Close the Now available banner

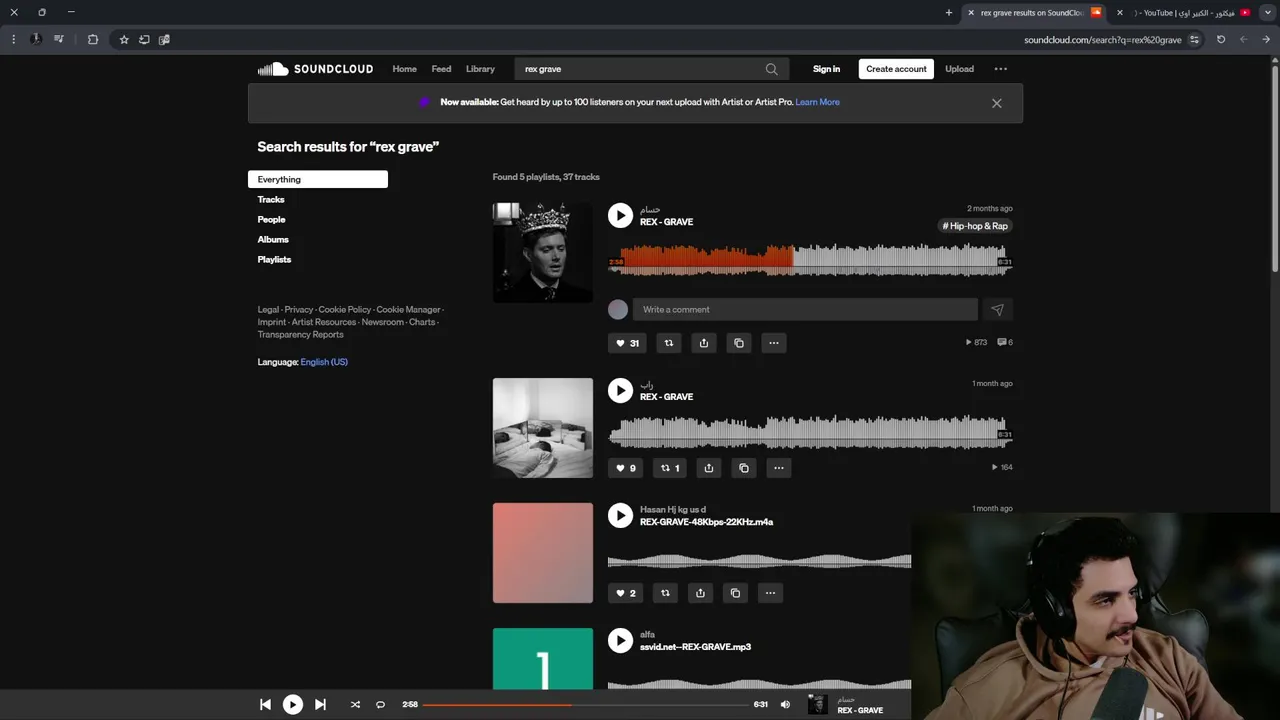point(996,103)
